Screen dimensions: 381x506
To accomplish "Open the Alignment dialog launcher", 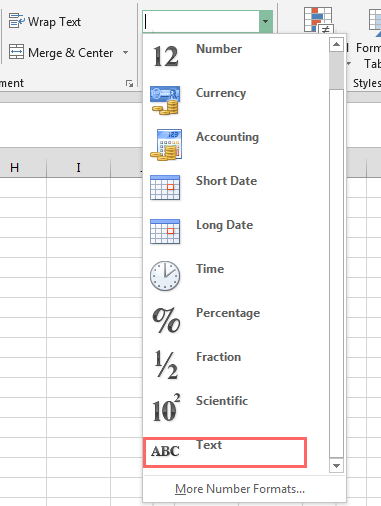I will click(x=129, y=83).
